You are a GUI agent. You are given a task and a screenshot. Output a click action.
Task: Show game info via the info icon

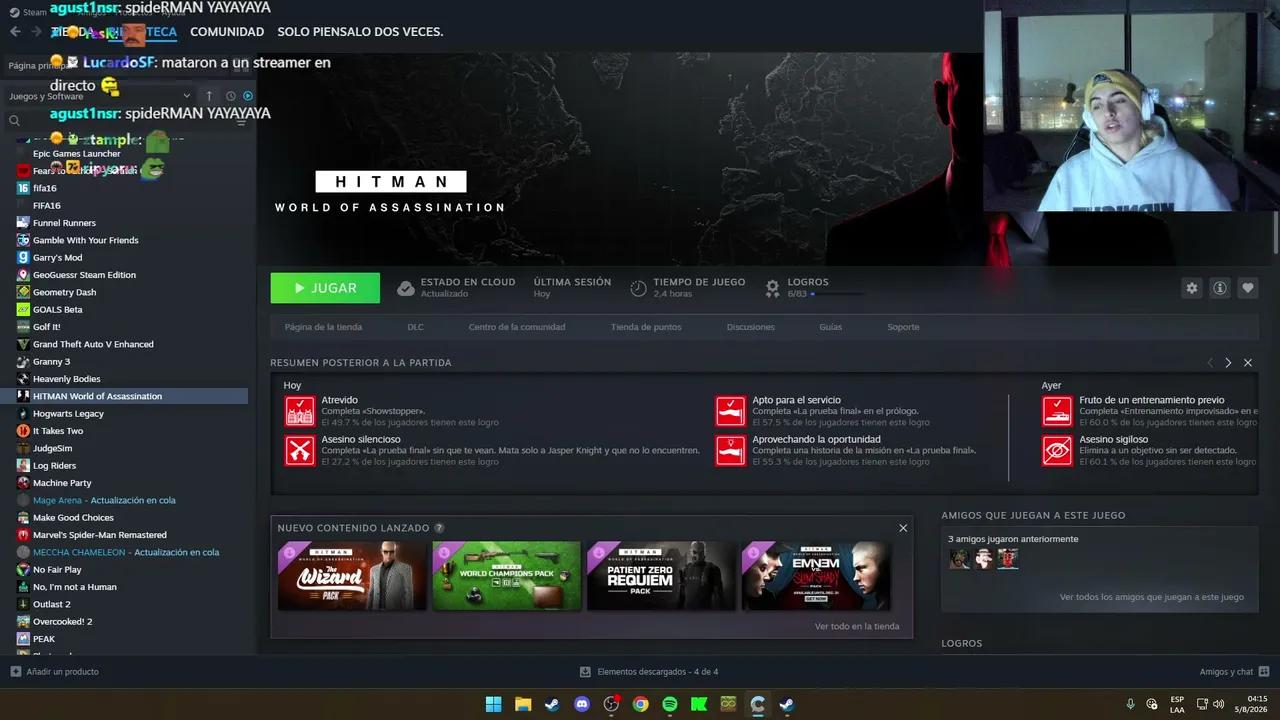point(1219,288)
